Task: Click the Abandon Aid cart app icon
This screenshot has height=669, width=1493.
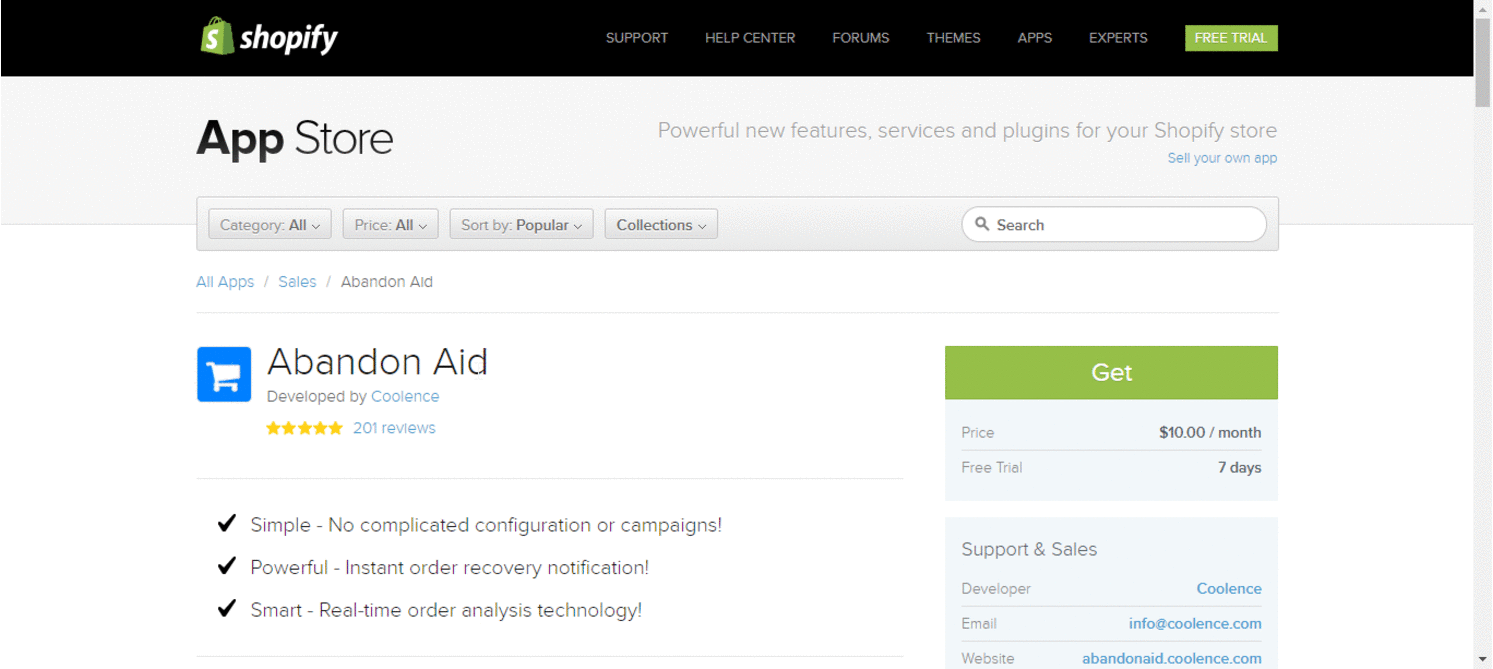Action: pos(224,374)
